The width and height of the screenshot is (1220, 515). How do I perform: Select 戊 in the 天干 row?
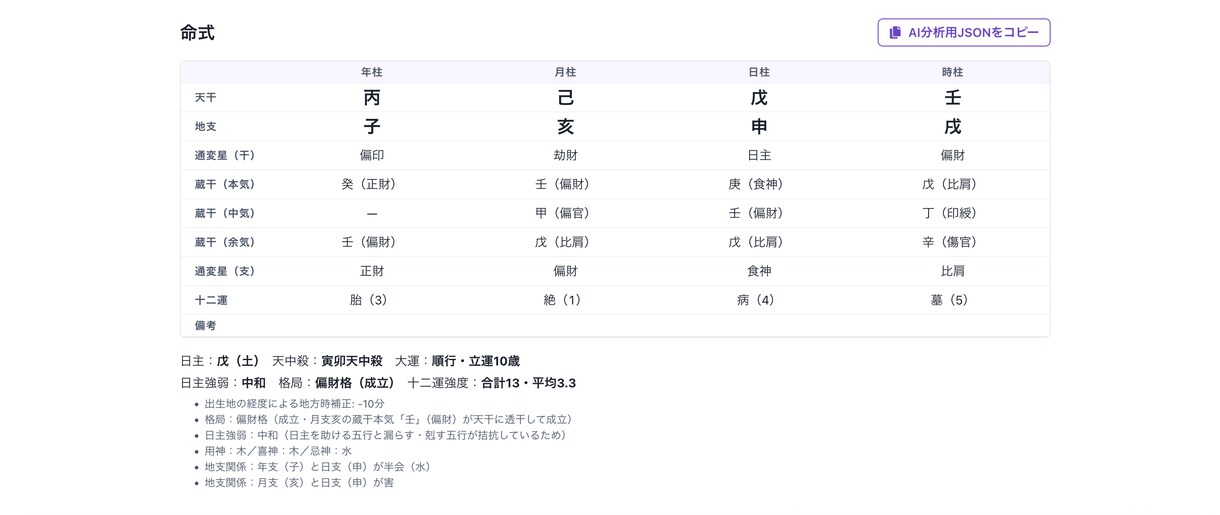click(759, 98)
